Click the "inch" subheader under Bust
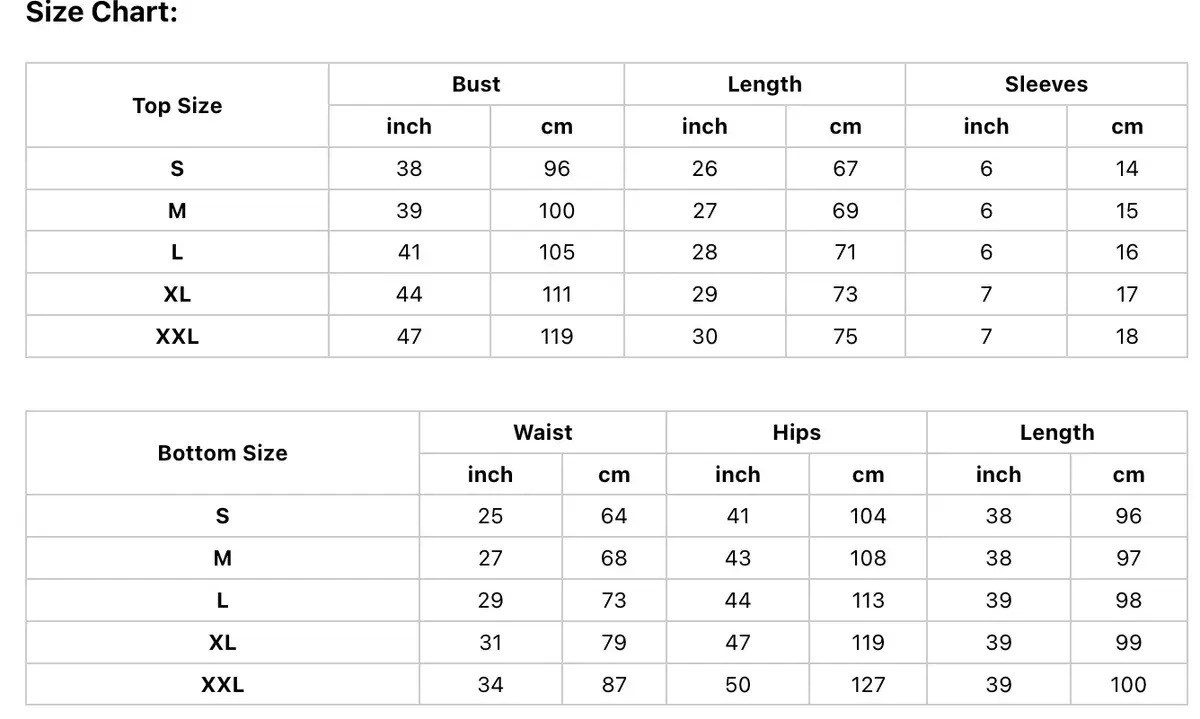The width and height of the screenshot is (1200, 719). (x=409, y=127)
